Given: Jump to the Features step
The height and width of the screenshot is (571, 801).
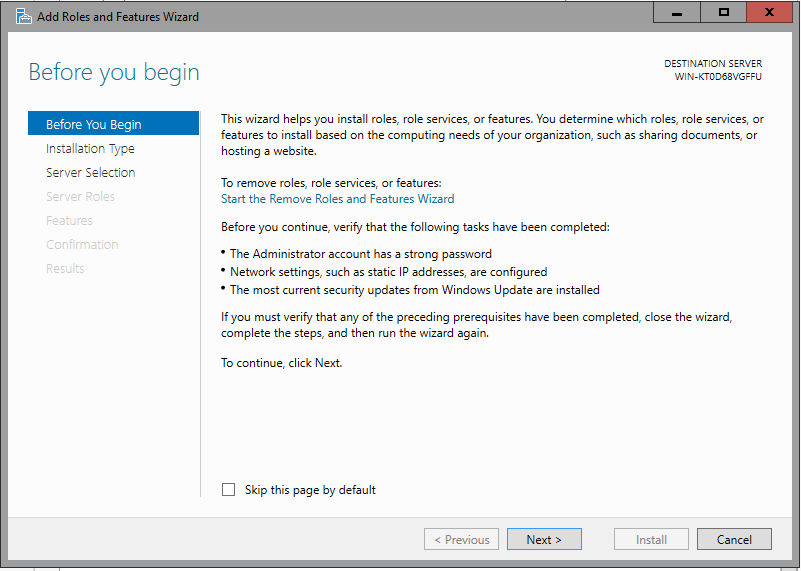Looking at the screenshot, I should click(69, 220).
